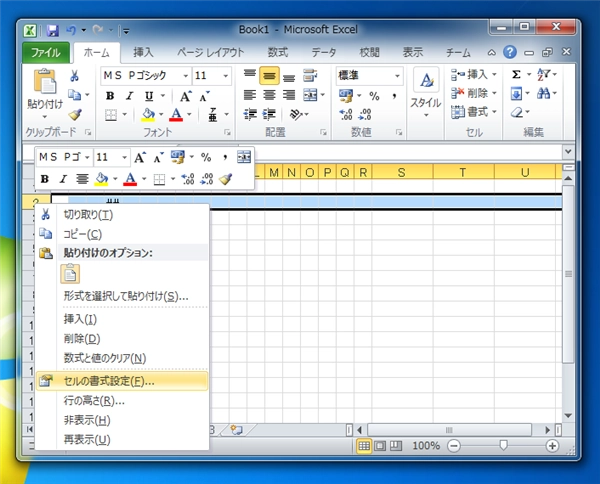The image size is (600, 484).
Task: Click the Excel Help question mark
Action: click(x=510, y=52)
